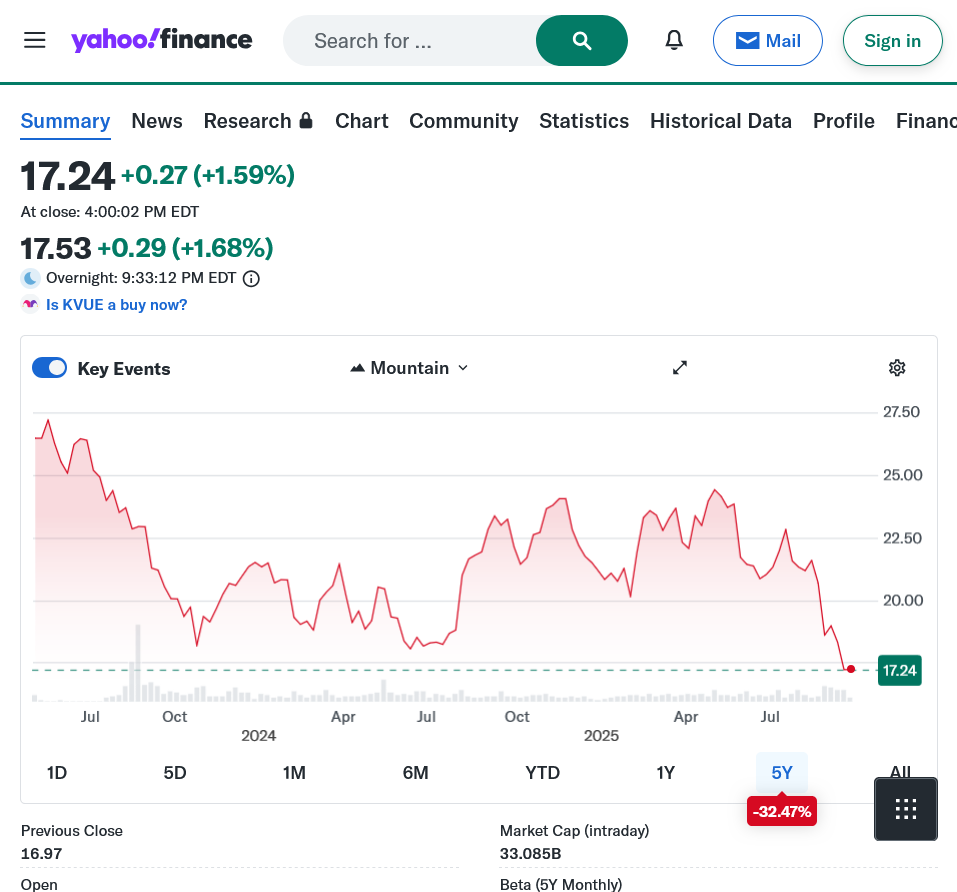The width and height of the screenshot is (957, 892).
Task: Open chart settings gear
Action: [x=897, y=368]
